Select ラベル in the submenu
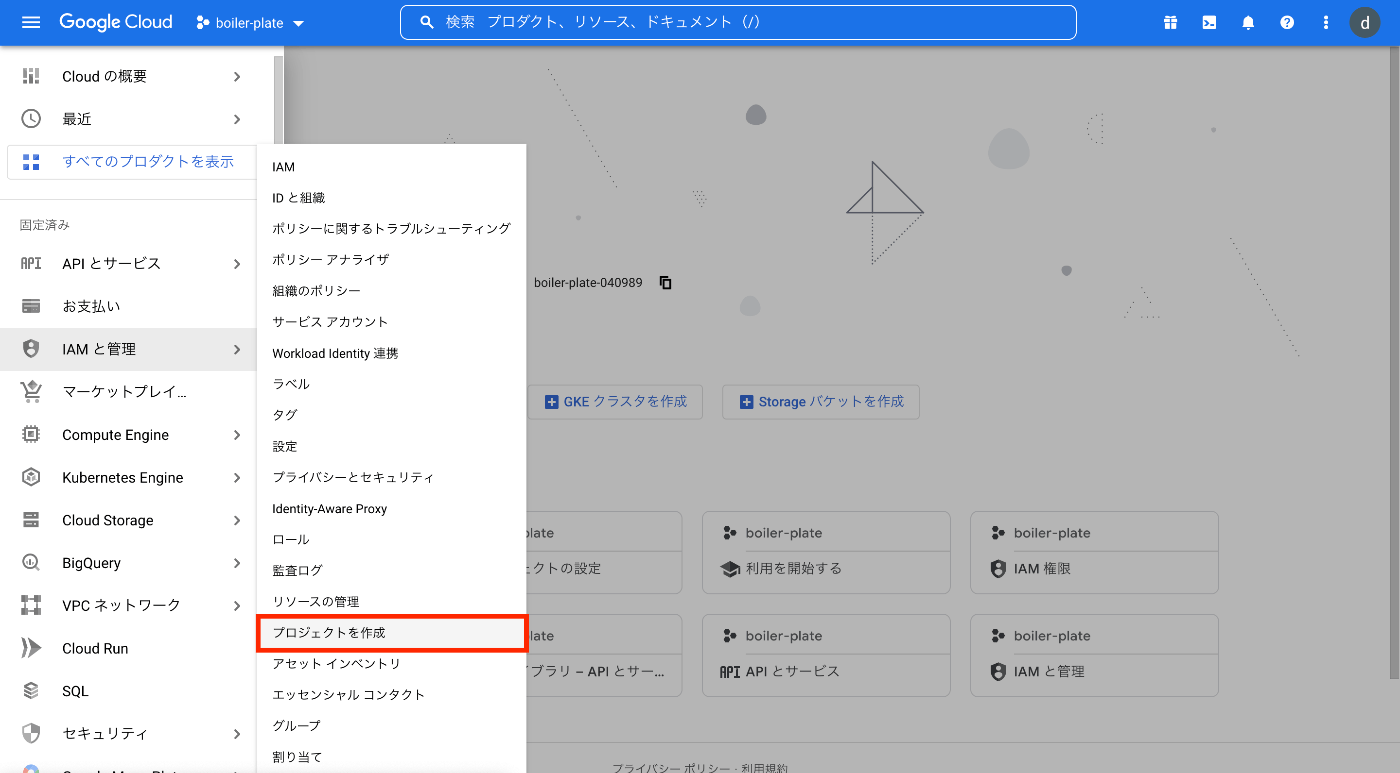Viewport: 1400px width, 773px height. coord(392,384)
